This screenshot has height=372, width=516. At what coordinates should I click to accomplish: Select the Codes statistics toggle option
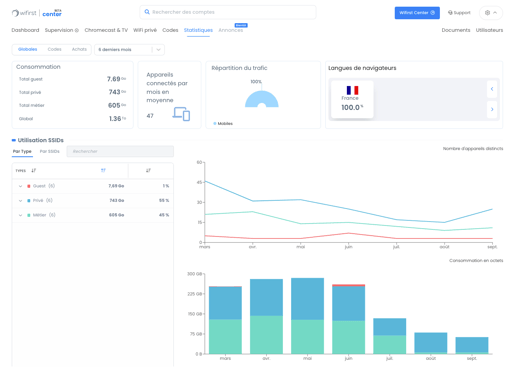54,49
